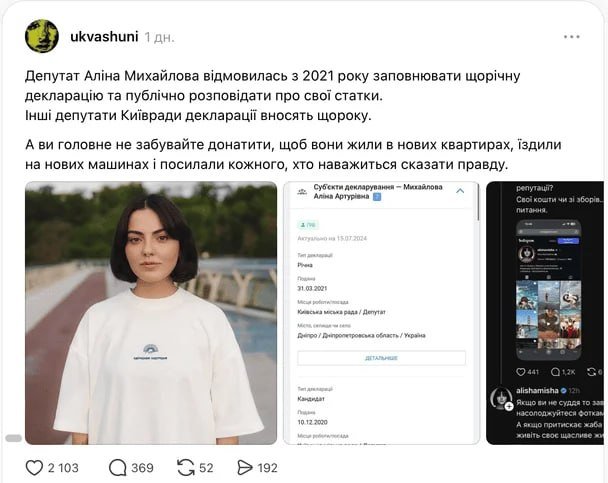608x483 pixels.
Task: Open the woman portrait photo
Action: pos(151,313)
